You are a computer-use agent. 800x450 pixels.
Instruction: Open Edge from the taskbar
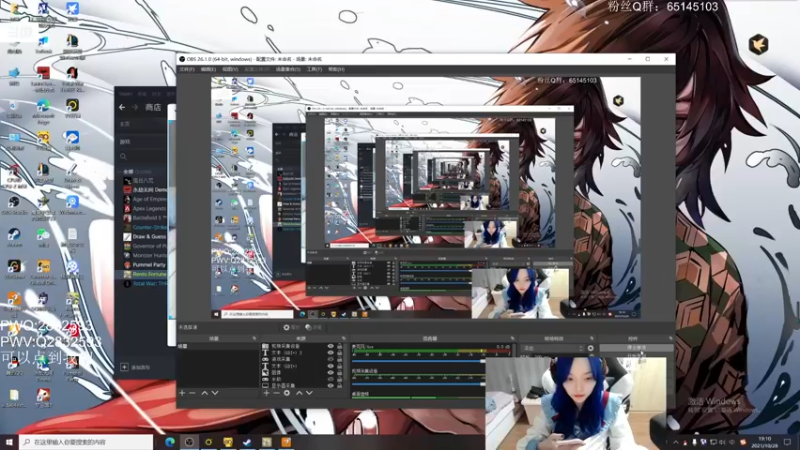pyautogui.click(x=170, y=442)
